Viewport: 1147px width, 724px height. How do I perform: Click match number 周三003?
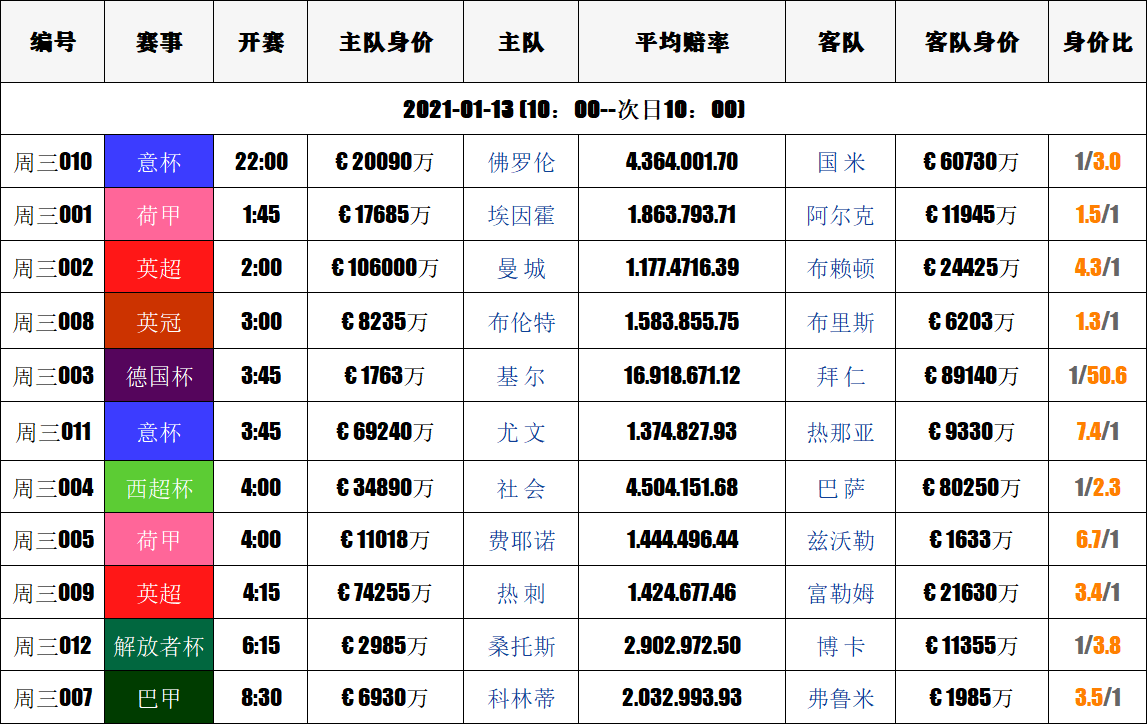coord(53,376)
